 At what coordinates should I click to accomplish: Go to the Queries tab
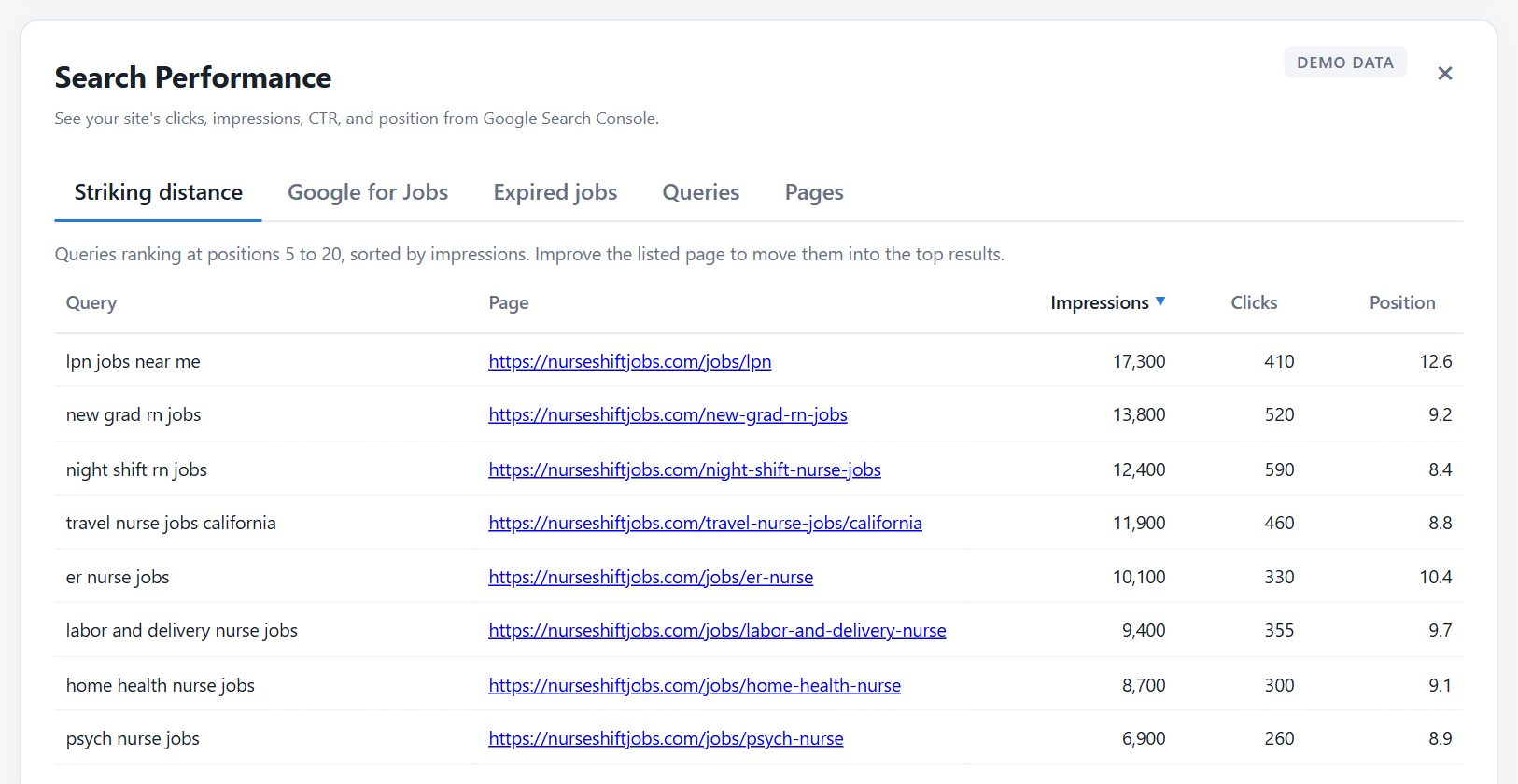701,192
